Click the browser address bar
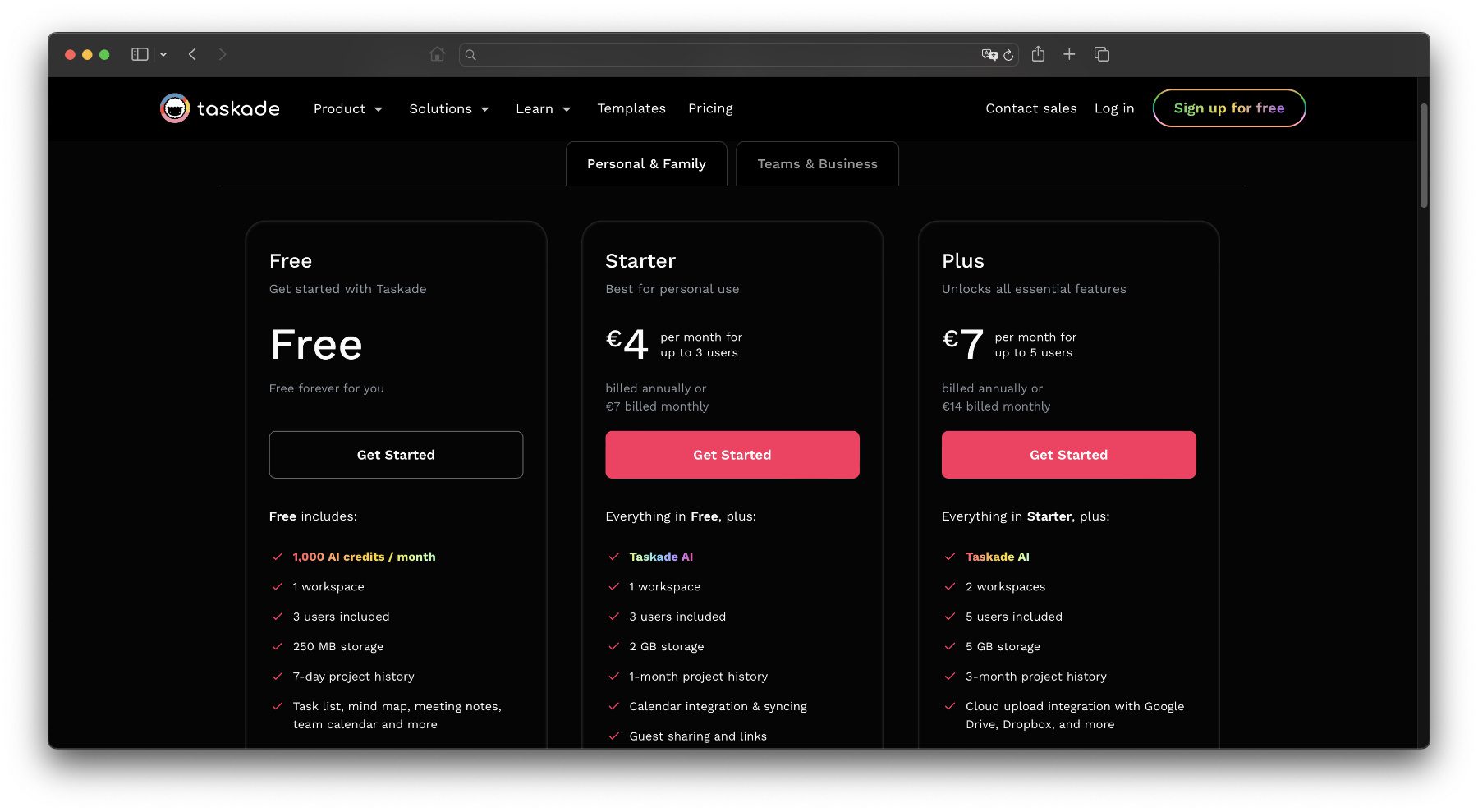The width and height of the screenshot is (1478, 812). [723, 55]
